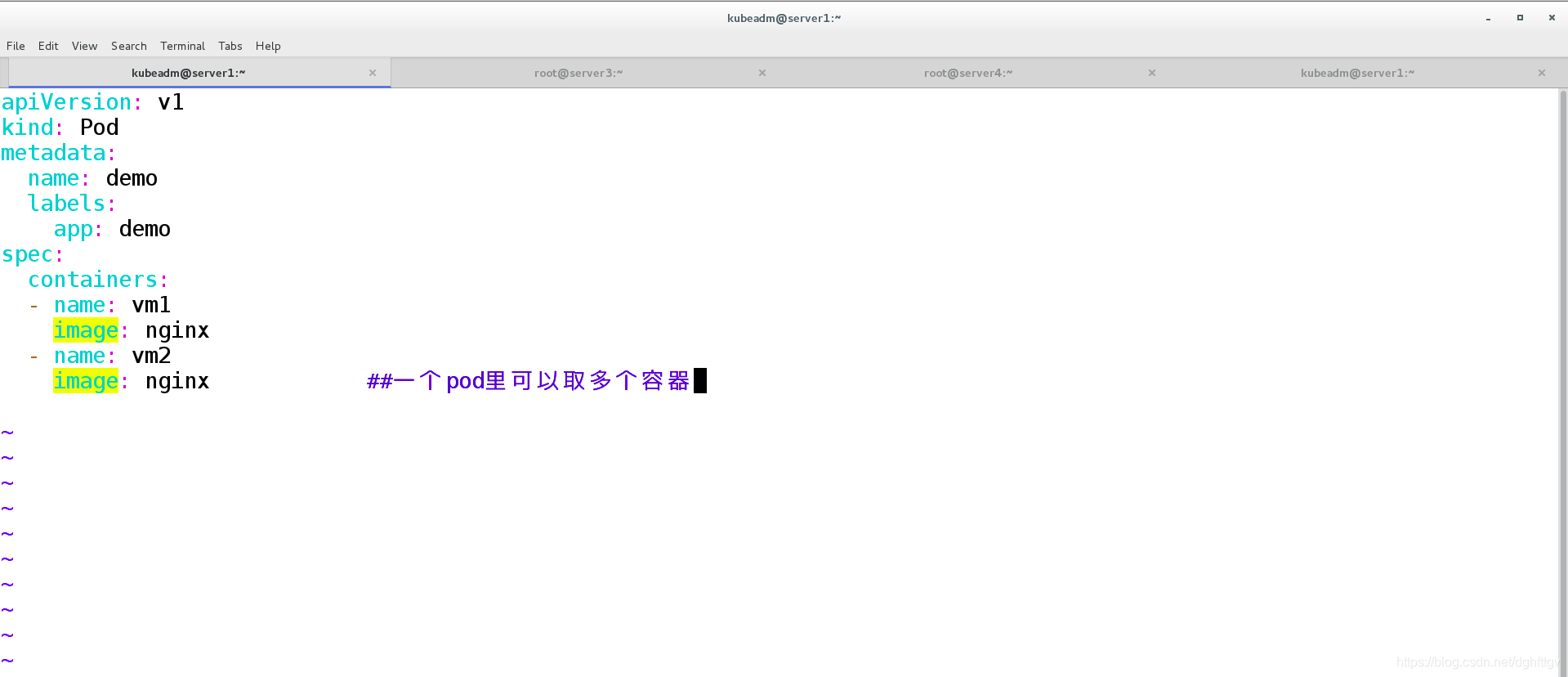Open the View menu
The height and width of the screenshot is (677, 1568).
[x=84, y=46]
